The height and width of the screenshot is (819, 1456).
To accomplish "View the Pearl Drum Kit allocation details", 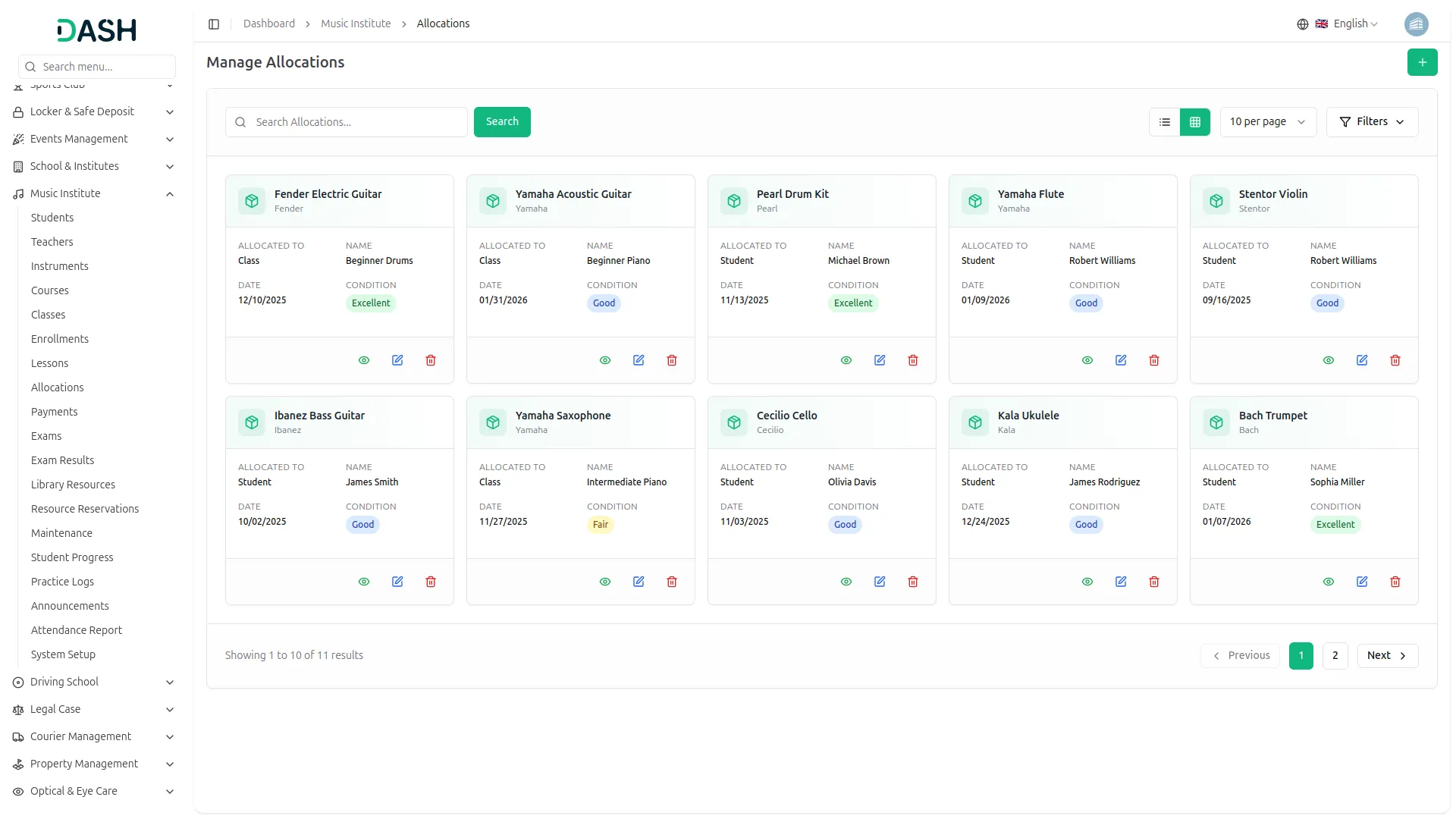I will (x=846, y=360).
